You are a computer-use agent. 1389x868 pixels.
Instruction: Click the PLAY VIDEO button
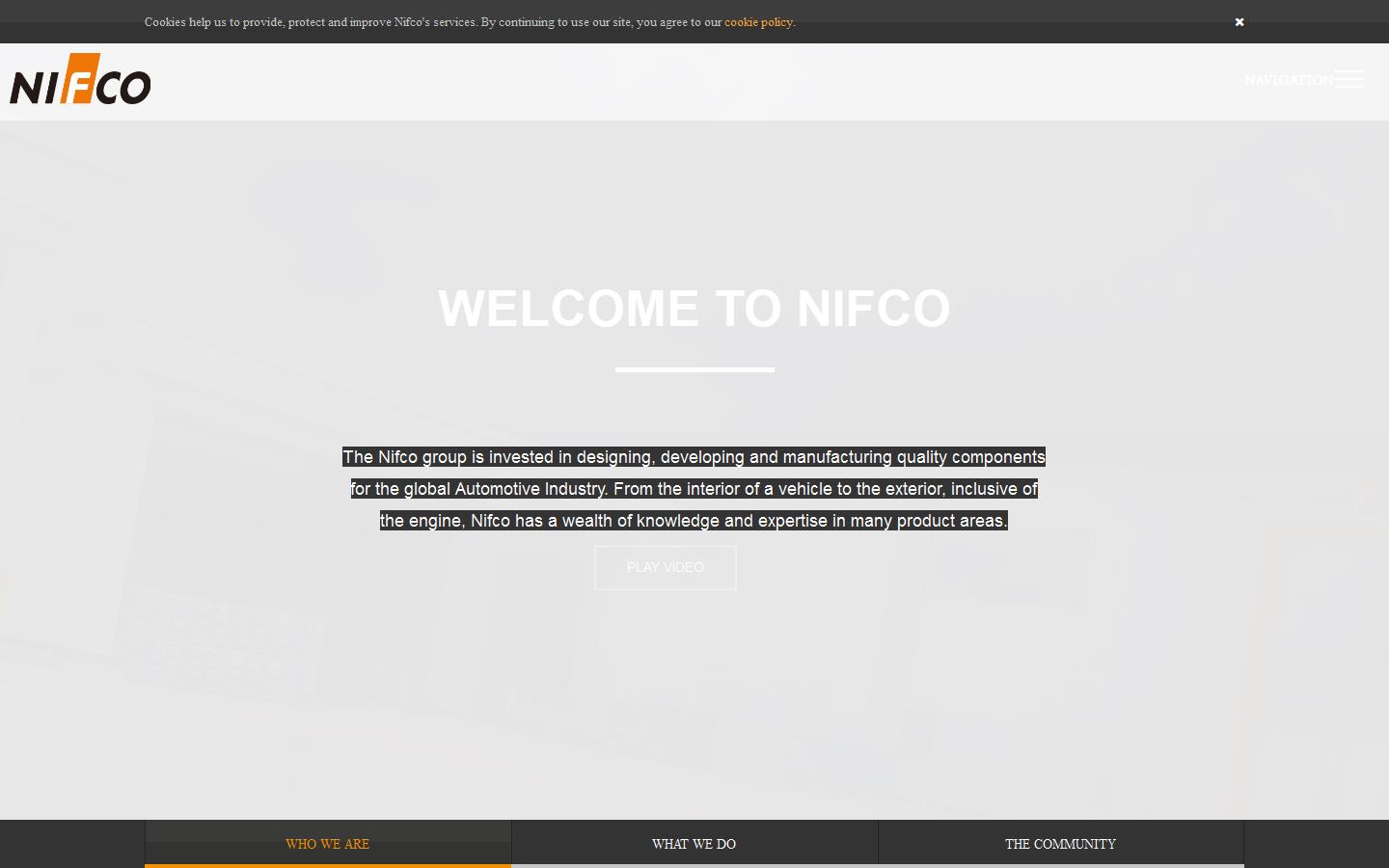click(665, 567)
